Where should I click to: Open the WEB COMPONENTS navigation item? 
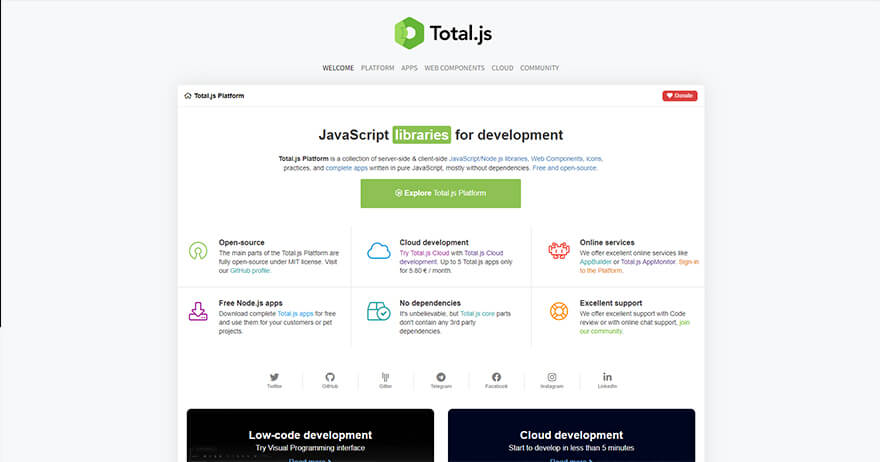coord(454,68)
